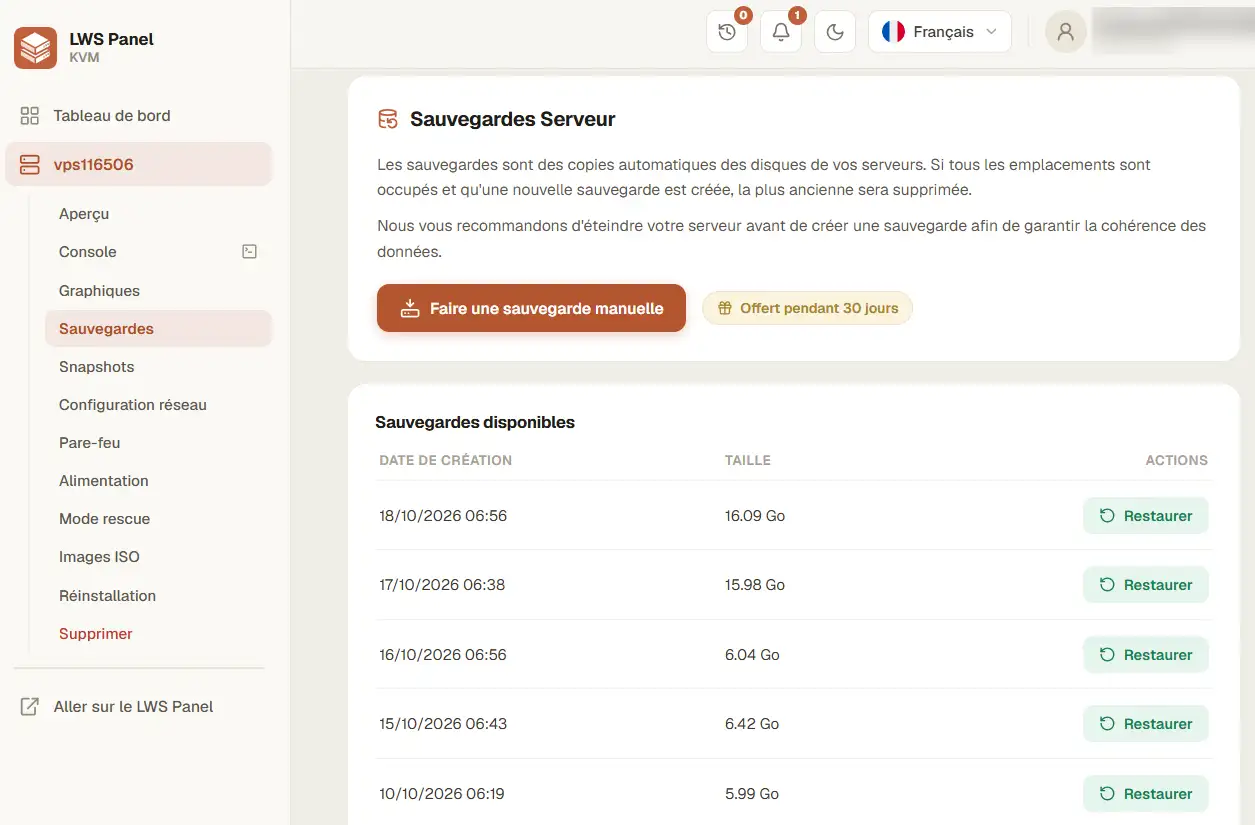Click the date 16/10/2026 06:56
This screenshot has width=1255, height=825.
pyautogui.click(x=443, y=655)
